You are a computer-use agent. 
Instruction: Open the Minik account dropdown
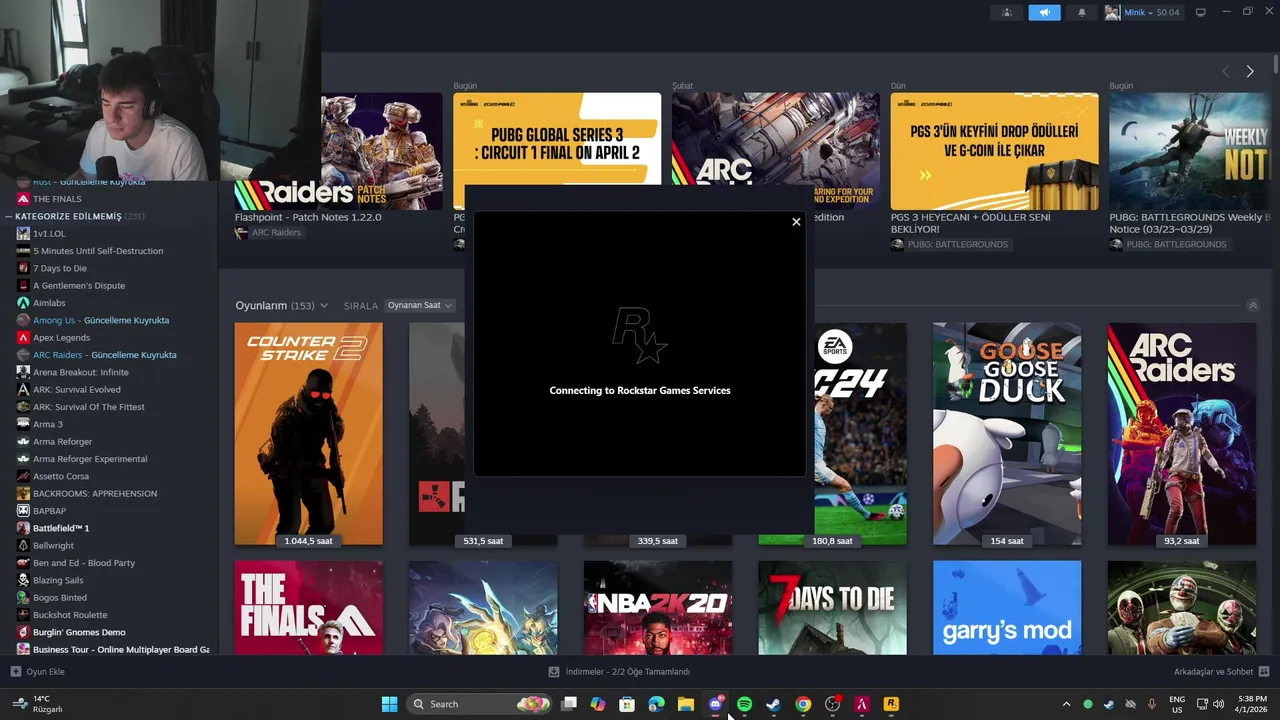pyautogui.click(x=1142, y=12)
